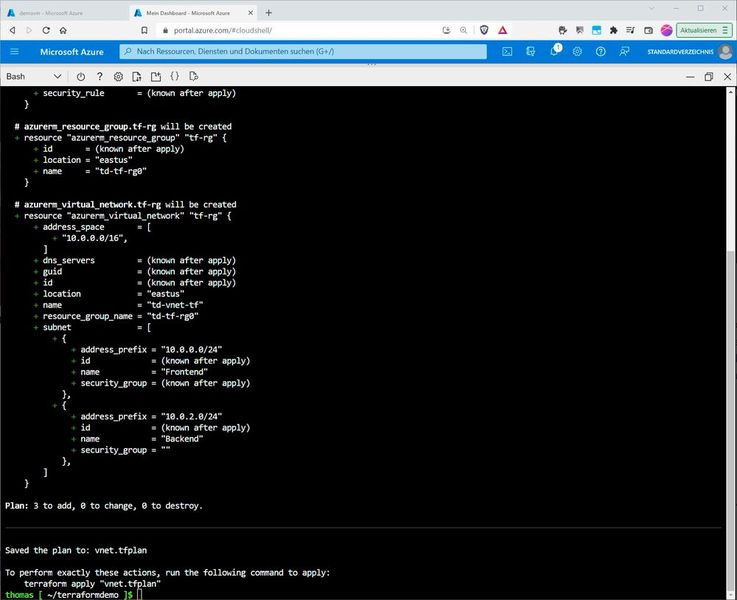This screenshot has height=600, width=737.
Task: Open the directory and subscription filter icon
Action: tap(531, 52)
